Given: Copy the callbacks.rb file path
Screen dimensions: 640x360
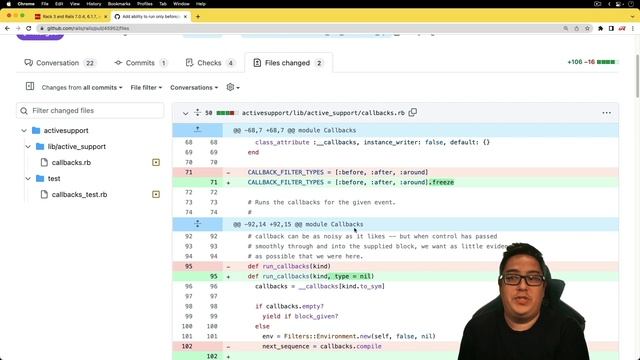Looking at the screenshot, I should [x=413, y=112].
